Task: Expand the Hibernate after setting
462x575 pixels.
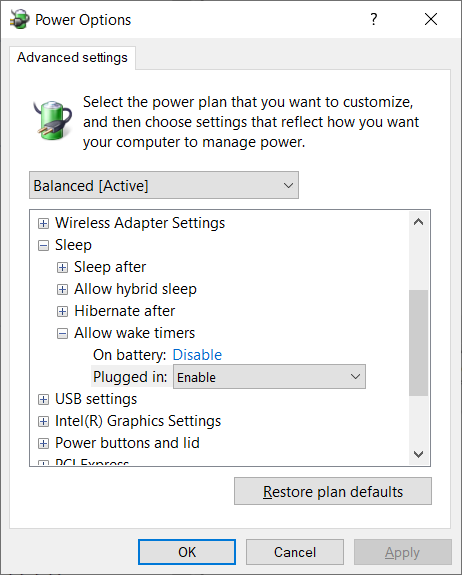Action: pyautogui.click(x=62, y=311)
